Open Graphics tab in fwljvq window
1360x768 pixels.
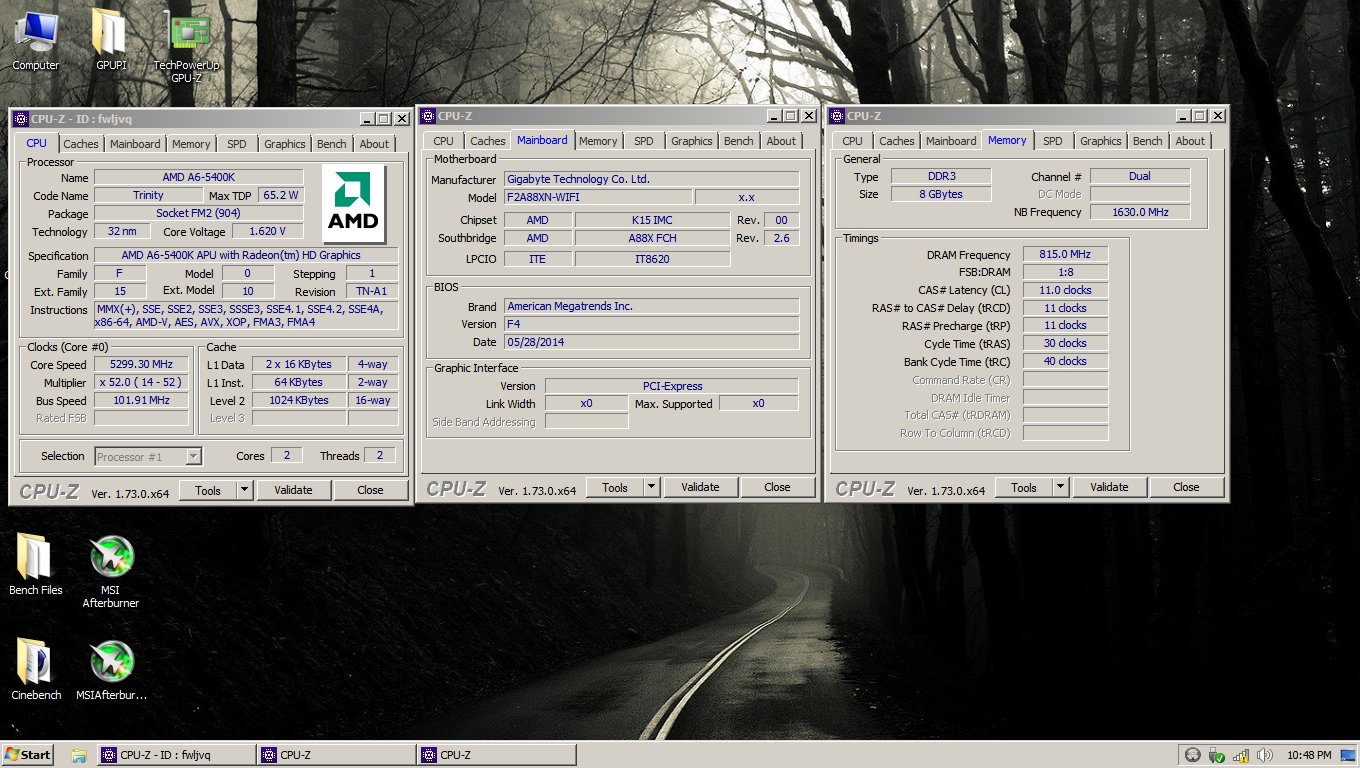pyautogui.click(x=285, y=144)
